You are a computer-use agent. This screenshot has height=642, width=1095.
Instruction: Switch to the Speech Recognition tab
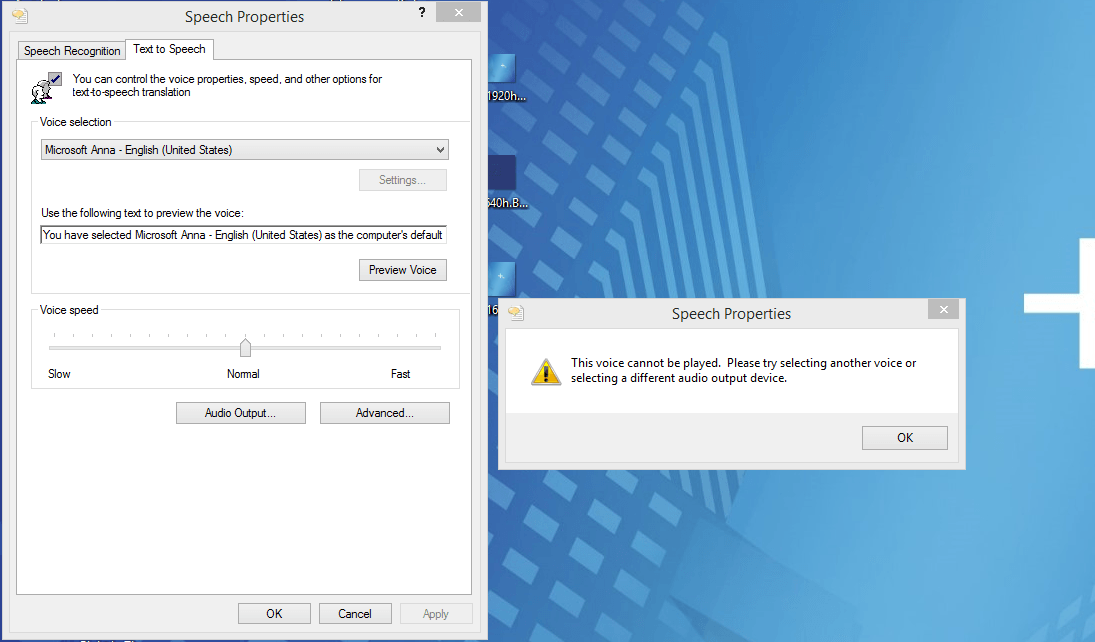[72, 50]
